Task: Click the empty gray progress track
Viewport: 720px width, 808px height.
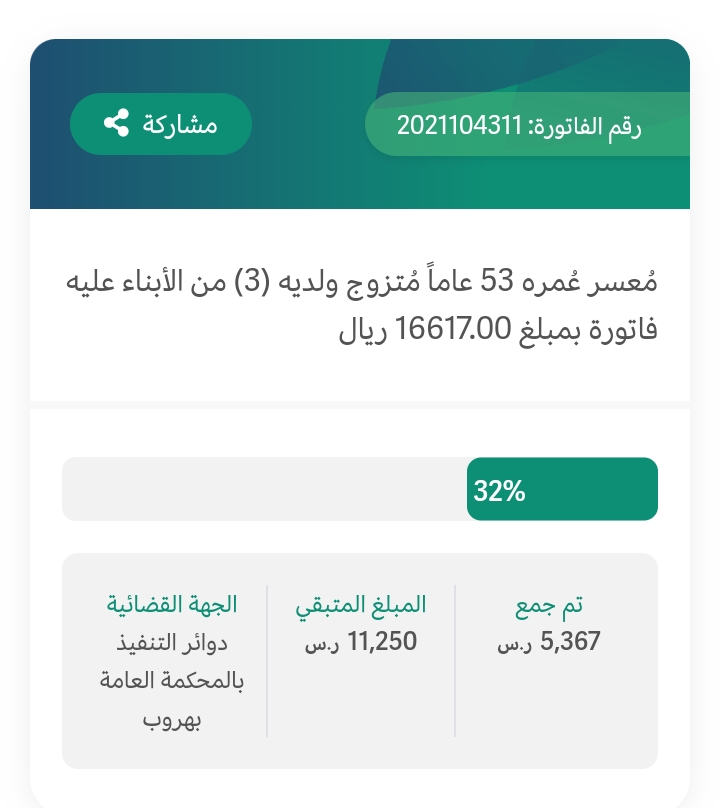Action: [264, 489]
